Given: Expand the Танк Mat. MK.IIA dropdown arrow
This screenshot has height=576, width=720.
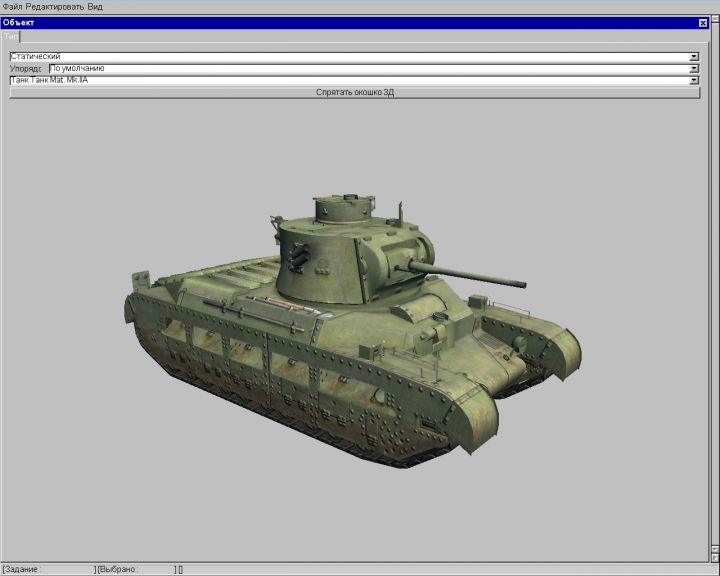Looking at the screenshot, I should point(694,80).
